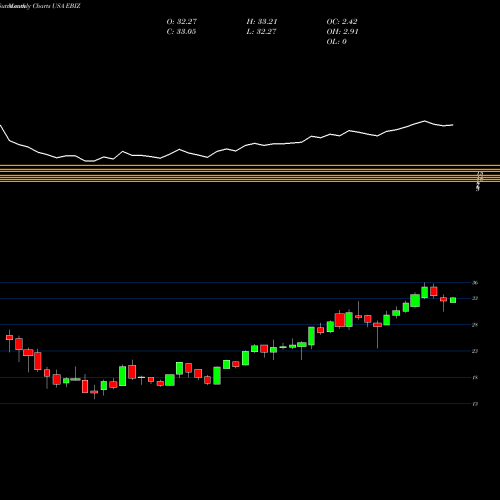Image resolution: width=500 pixels, height=500 pixels.
Task: Click the chart title mentioning USA EBIZ
Action: pos(40,6)
